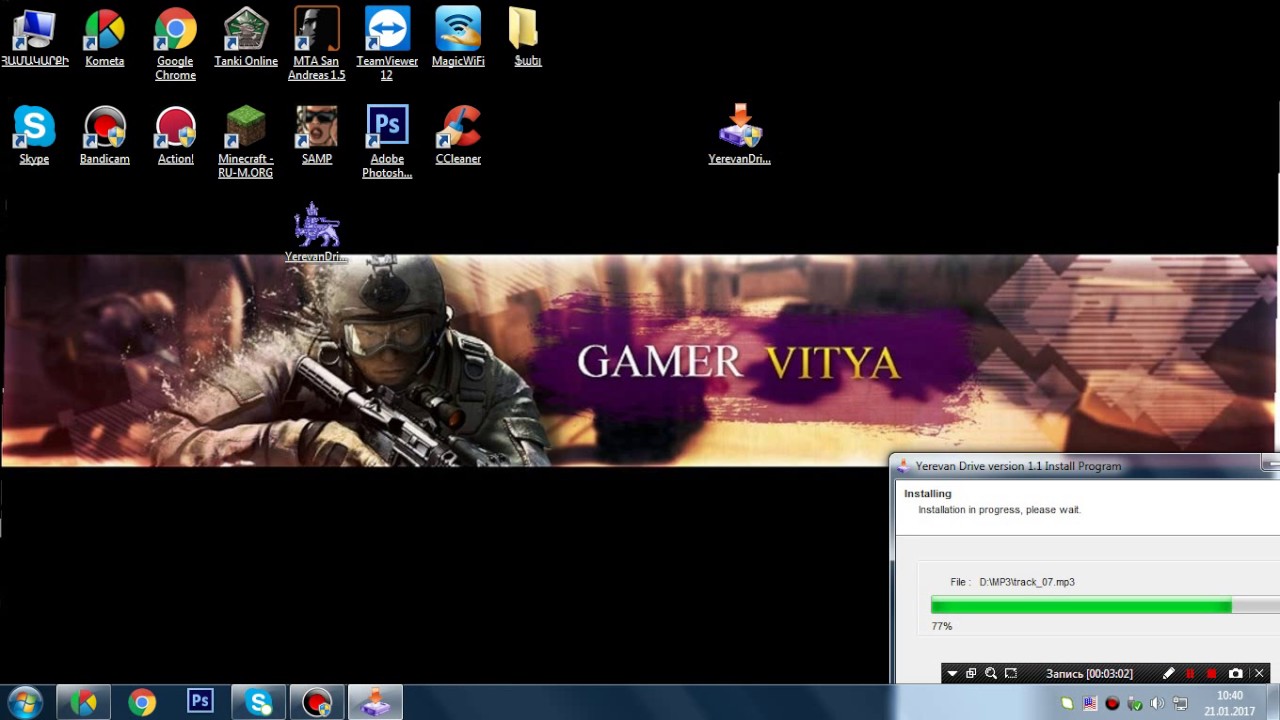Open the yellow folder on the desktop
The image size is (1280, 720).
pyautogui.click(x=527, y=38)
